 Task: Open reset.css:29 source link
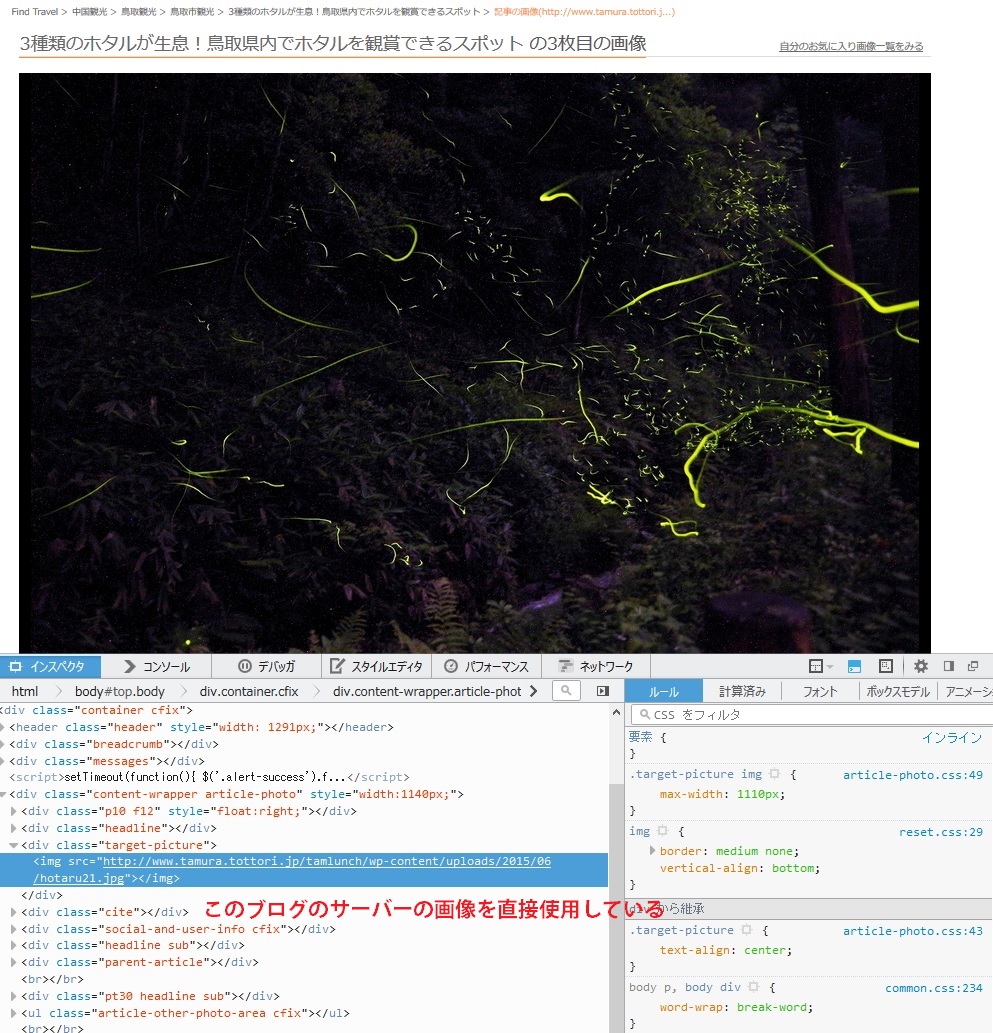point(941,831)
